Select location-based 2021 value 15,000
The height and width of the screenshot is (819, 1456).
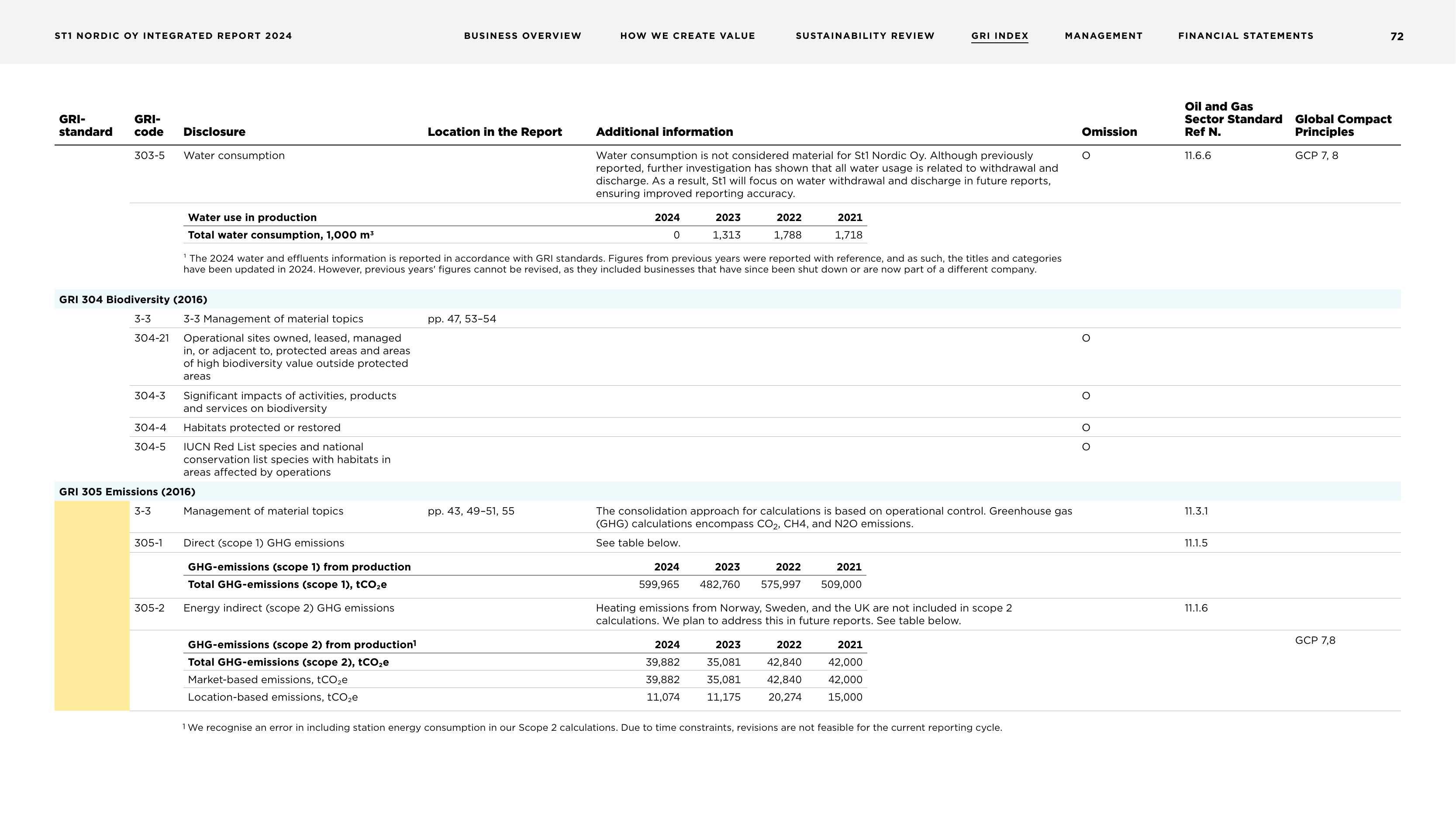pos(845,698)
